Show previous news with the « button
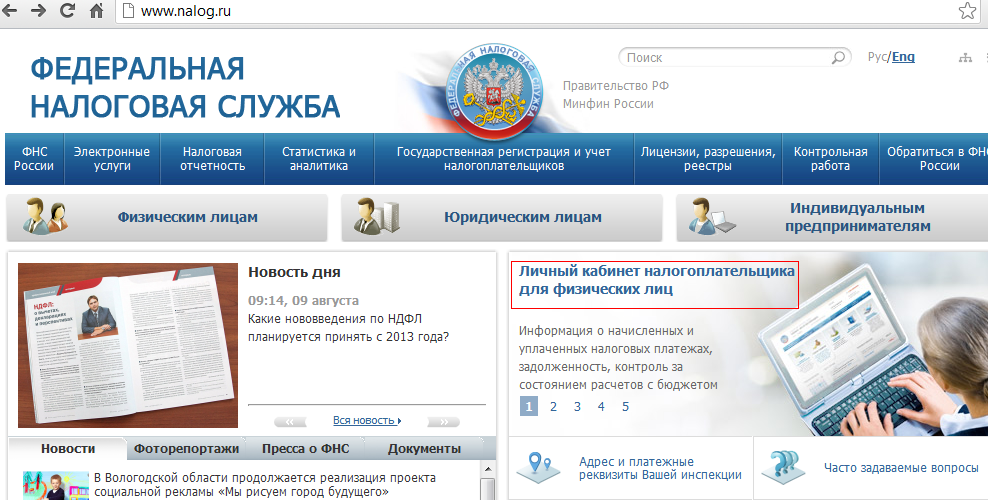Viewport: 988px width, 500px height. [x=290, y=421]
